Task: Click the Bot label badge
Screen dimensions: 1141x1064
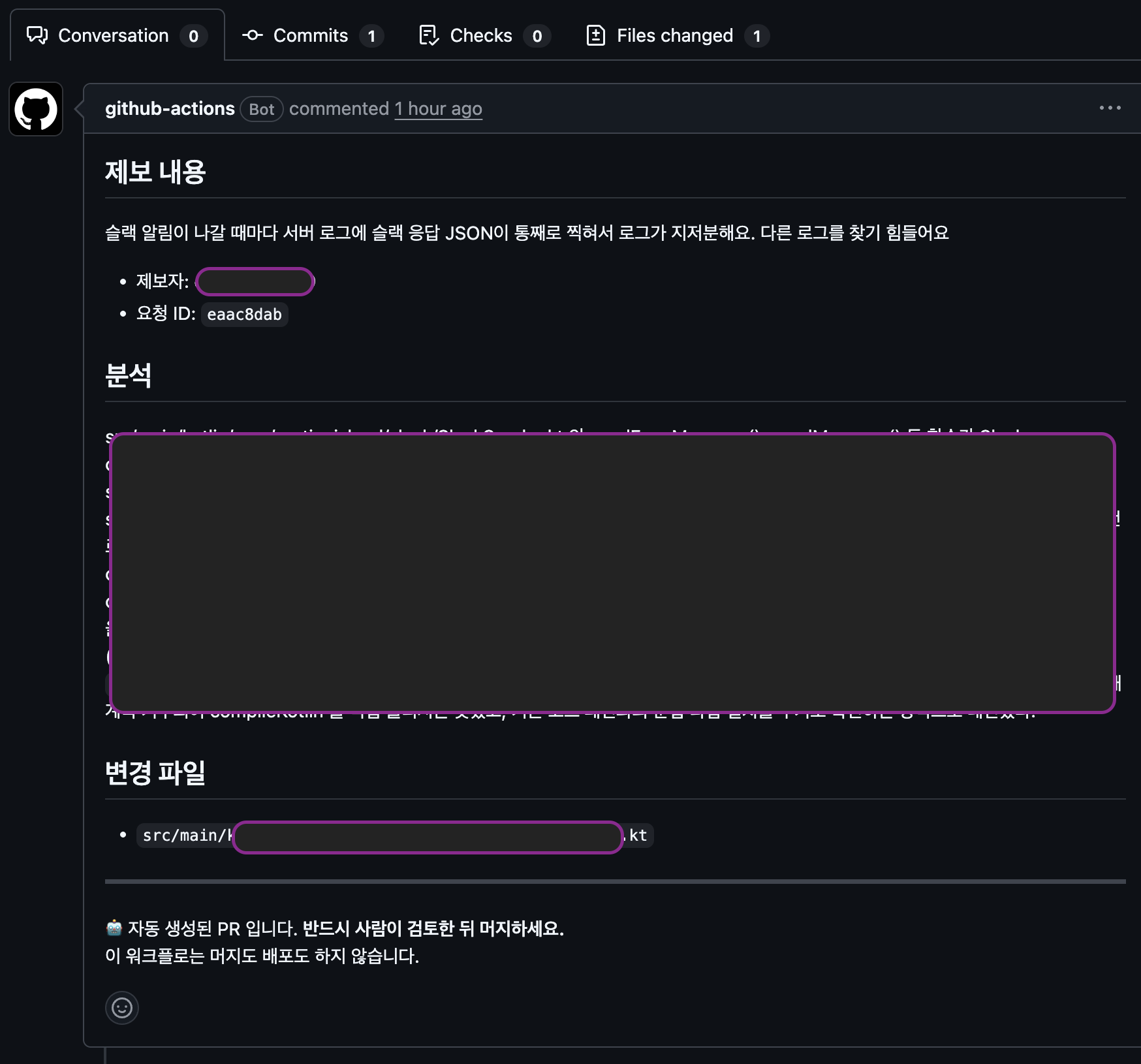Action: [x=262, y=109]
